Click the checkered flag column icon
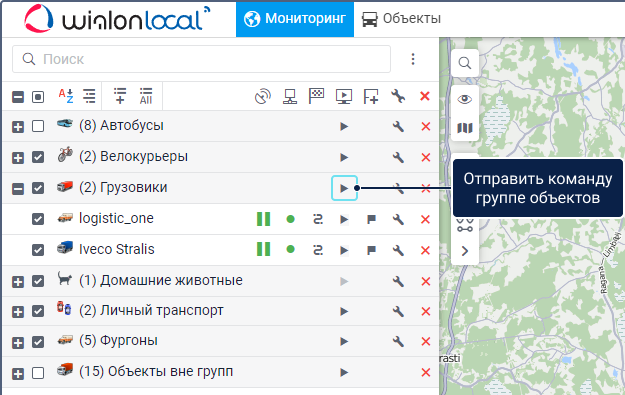This screenshot has height=395, width=625. point(316,96)
